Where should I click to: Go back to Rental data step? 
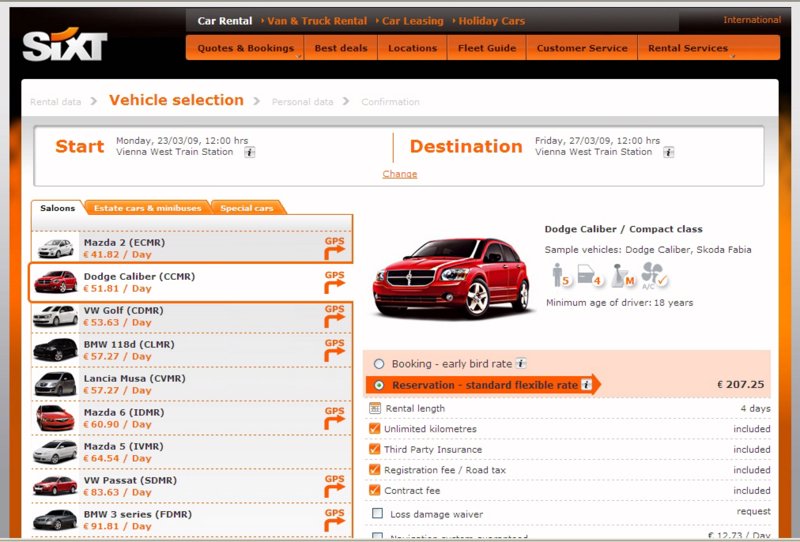(56, 102)
